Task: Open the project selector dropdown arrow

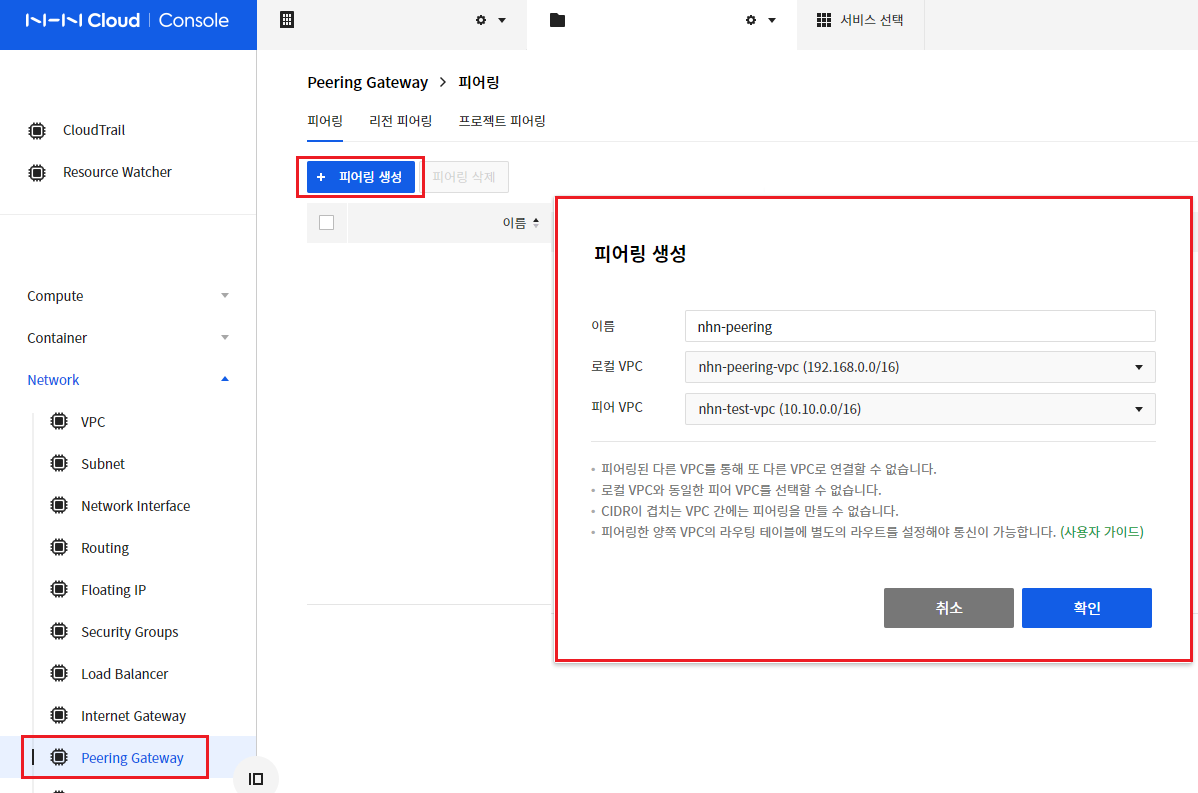Action: (772, 21)
